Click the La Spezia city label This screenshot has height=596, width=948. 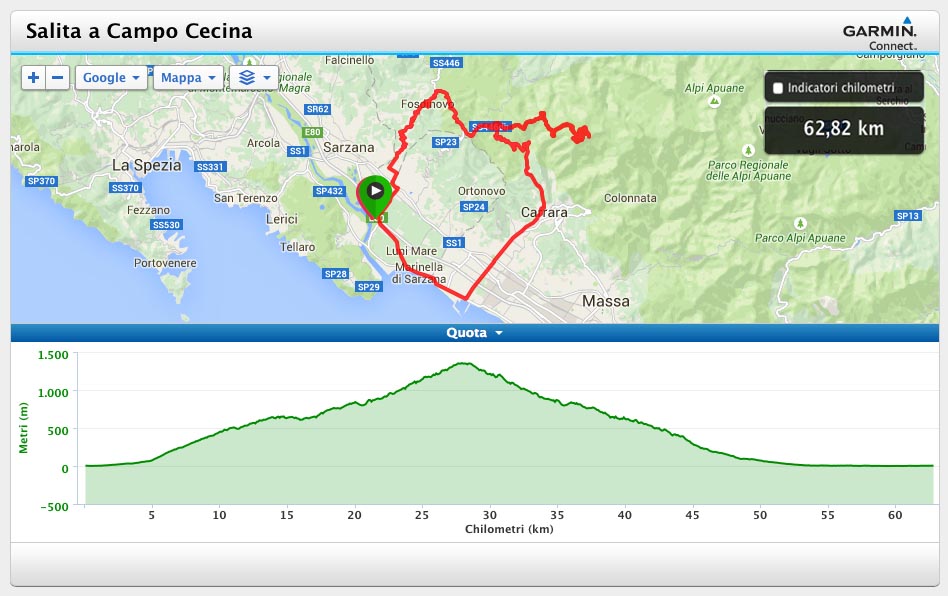[146, 165]
